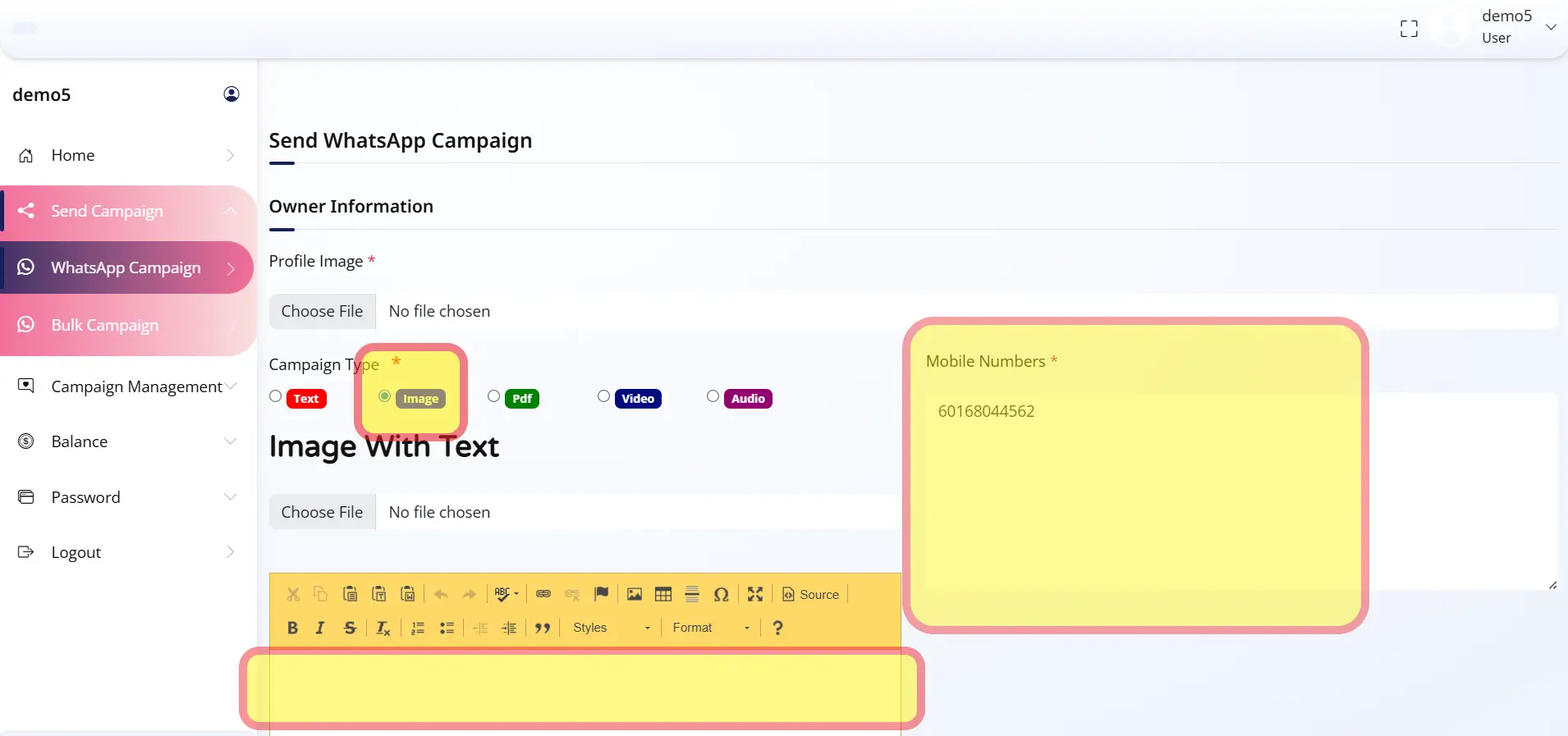Decrease indent in the editor

(x=480, y=628)
